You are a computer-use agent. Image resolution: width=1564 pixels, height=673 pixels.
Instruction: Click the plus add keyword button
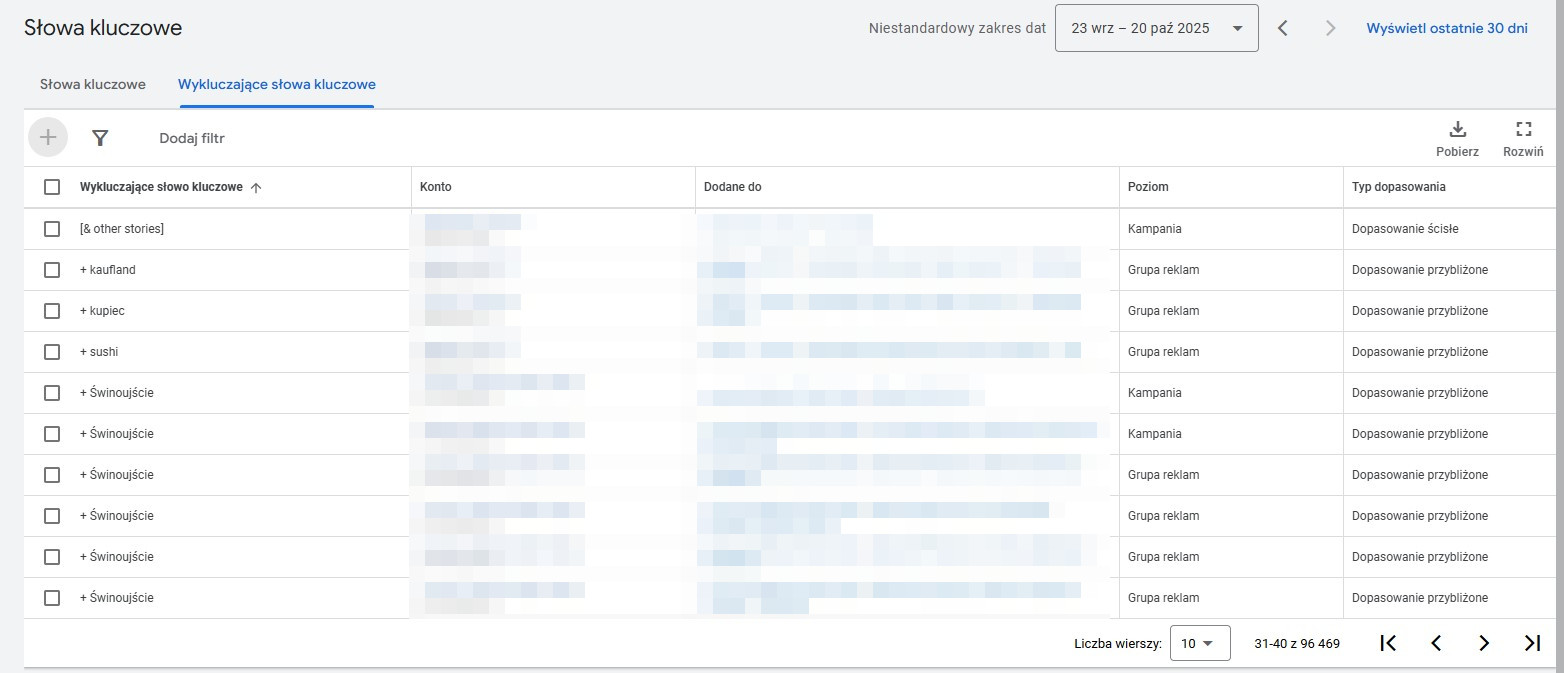click(x=48, y=138)
